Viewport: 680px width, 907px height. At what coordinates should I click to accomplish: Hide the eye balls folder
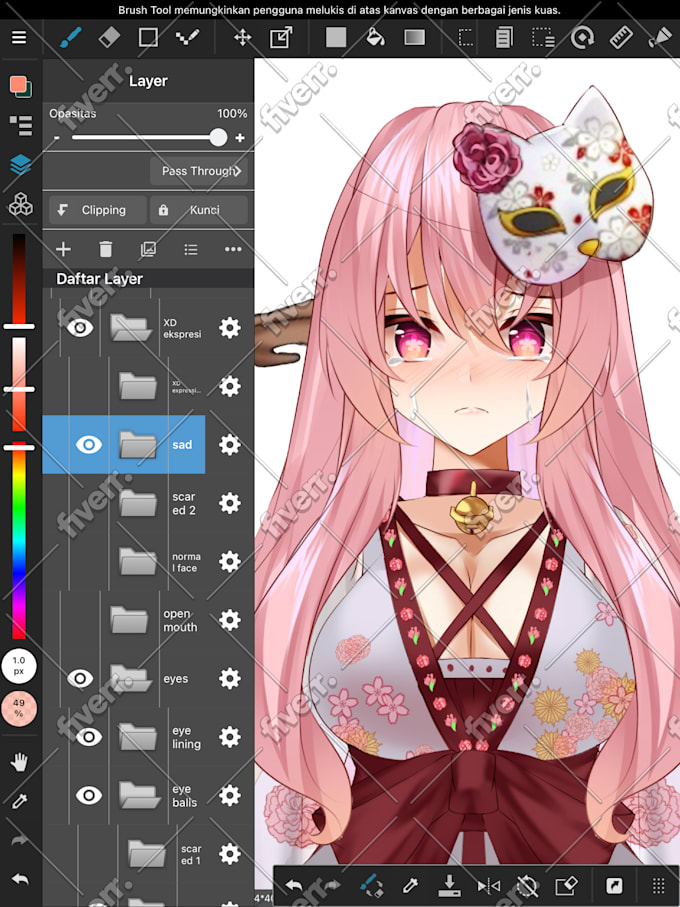tap(88, 795)
